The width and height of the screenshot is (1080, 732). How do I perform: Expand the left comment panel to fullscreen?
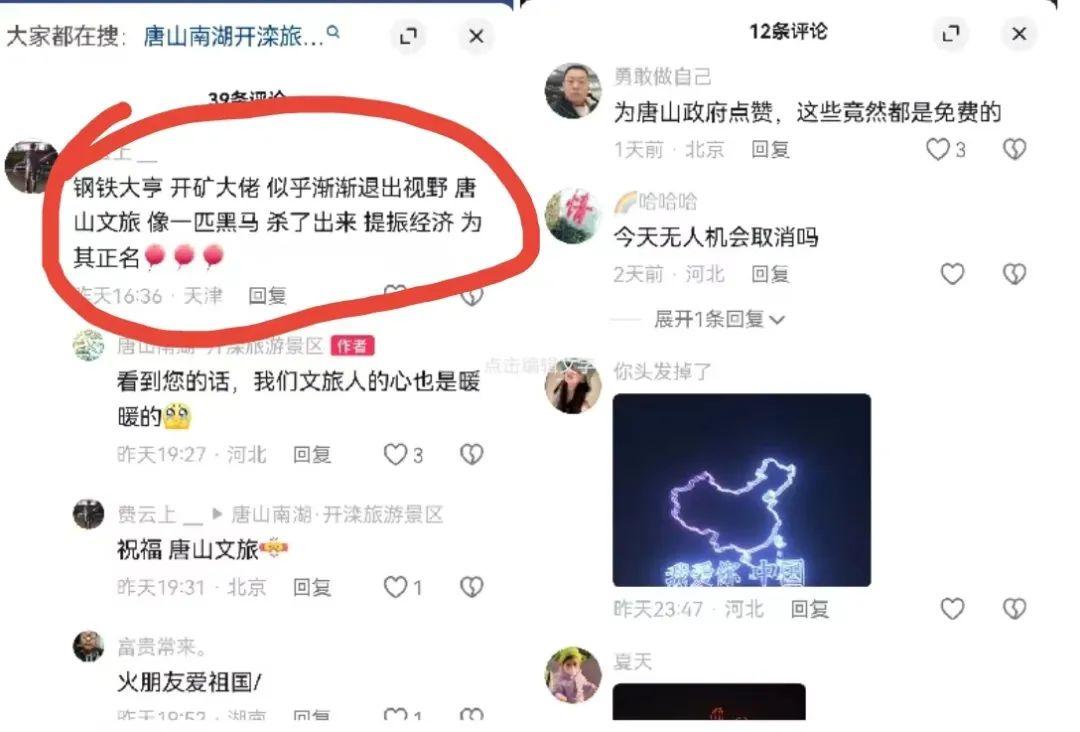[408, 36]
